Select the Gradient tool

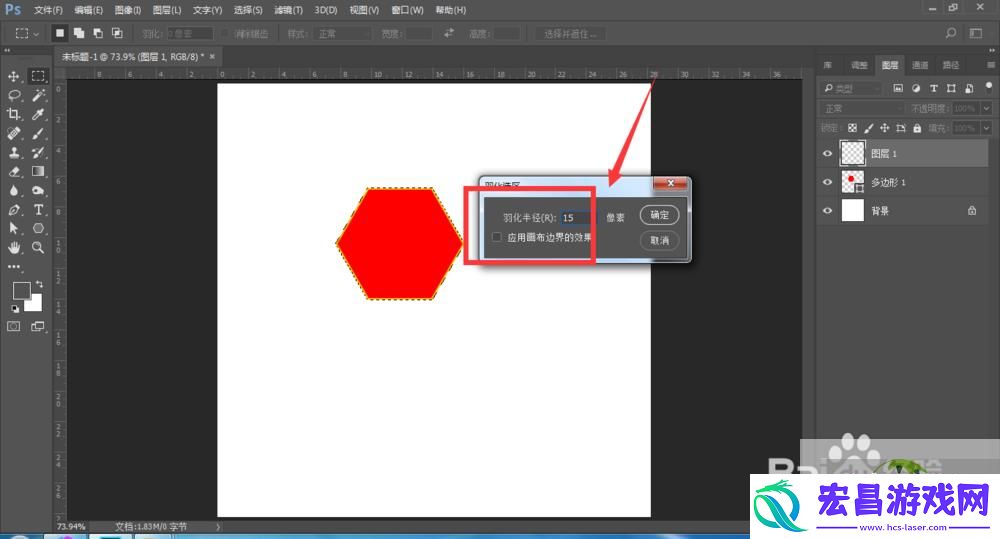pos(38,171)
